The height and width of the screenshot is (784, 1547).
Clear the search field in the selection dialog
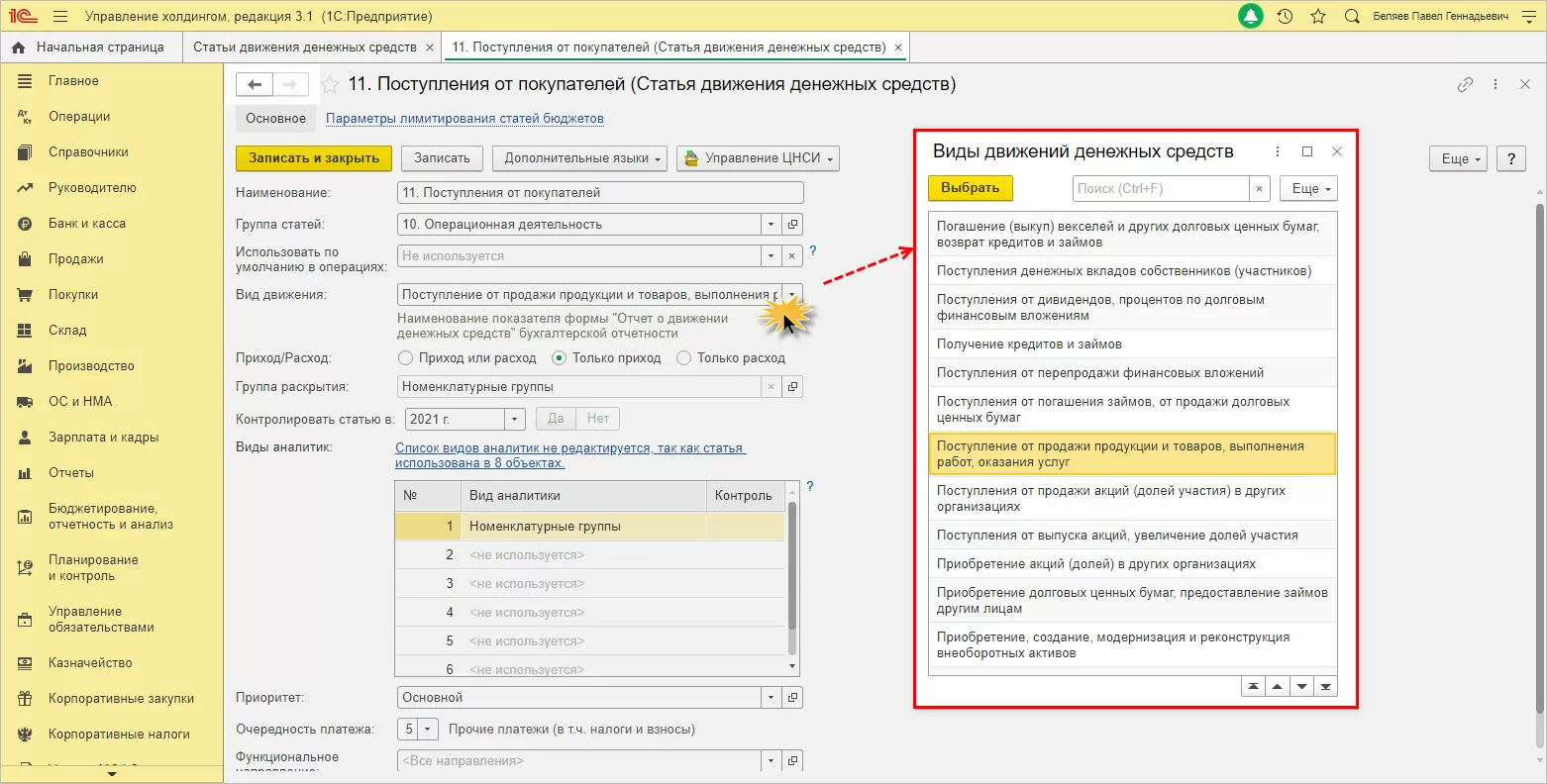pos(1259,188)
